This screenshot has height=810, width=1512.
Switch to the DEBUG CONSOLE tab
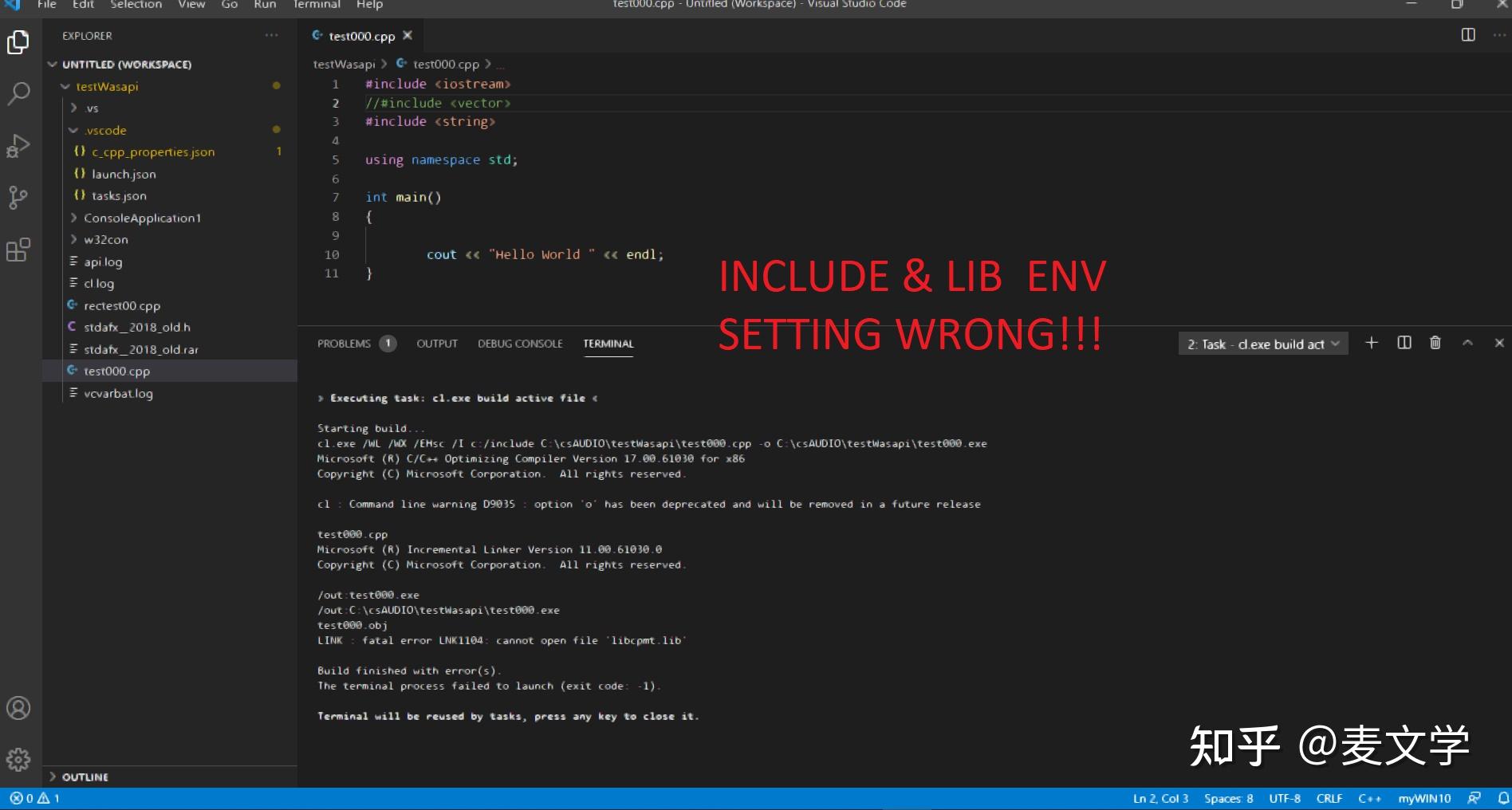pos(520,343)
